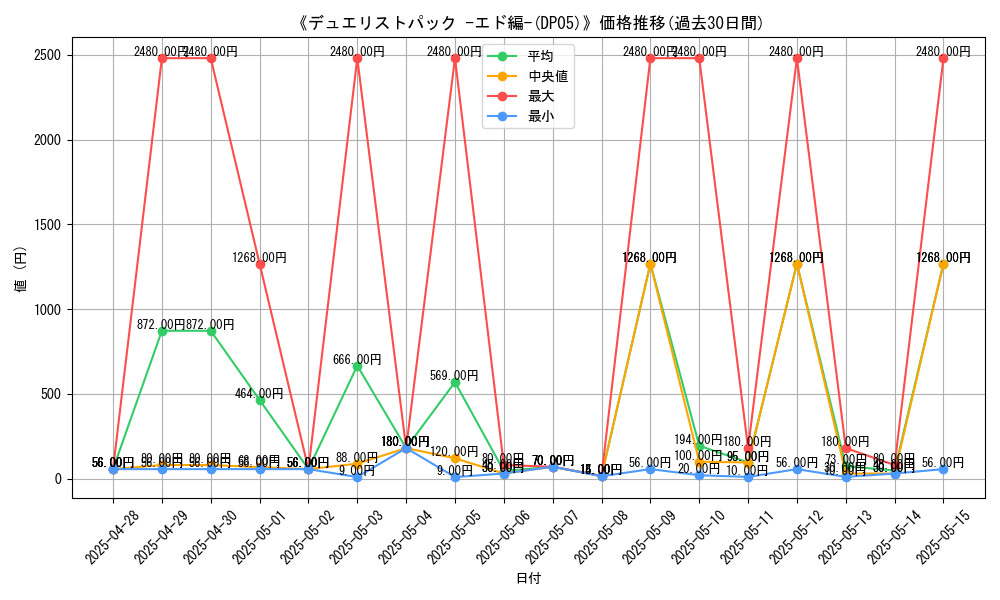Click the 2025-05-09 date label
Viewport: 1000px width, 600px height.
point(649,538)
